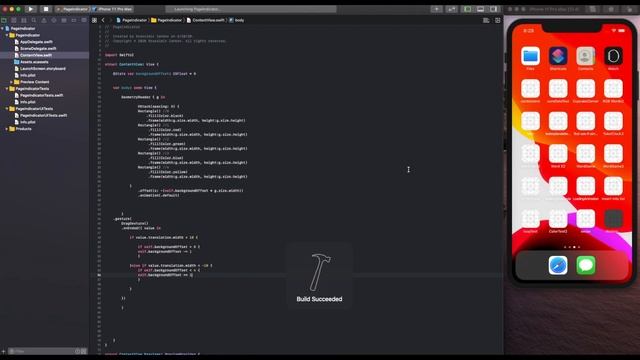The image size is (640, 360).
Task: Open the Issue navigator warning tab
Action: coord(44,20)
